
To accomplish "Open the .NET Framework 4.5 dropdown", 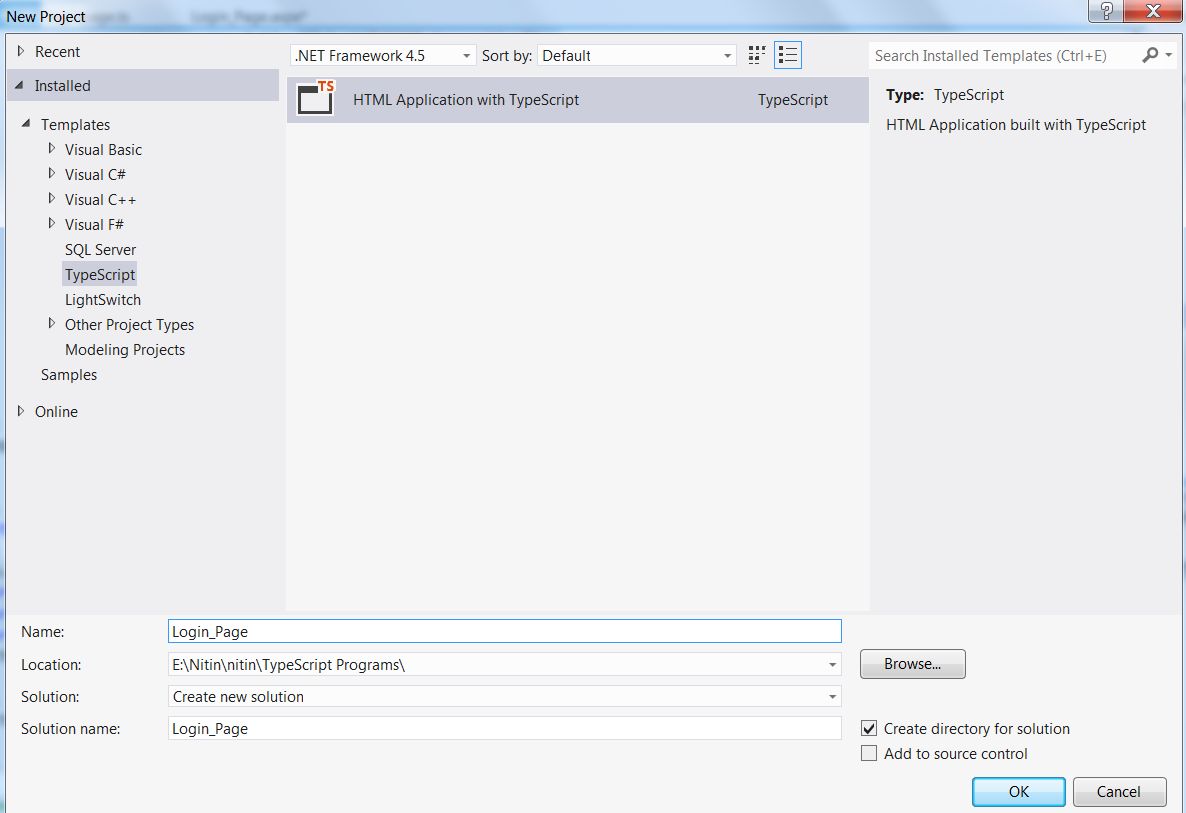I will click(x=383, y=55).
